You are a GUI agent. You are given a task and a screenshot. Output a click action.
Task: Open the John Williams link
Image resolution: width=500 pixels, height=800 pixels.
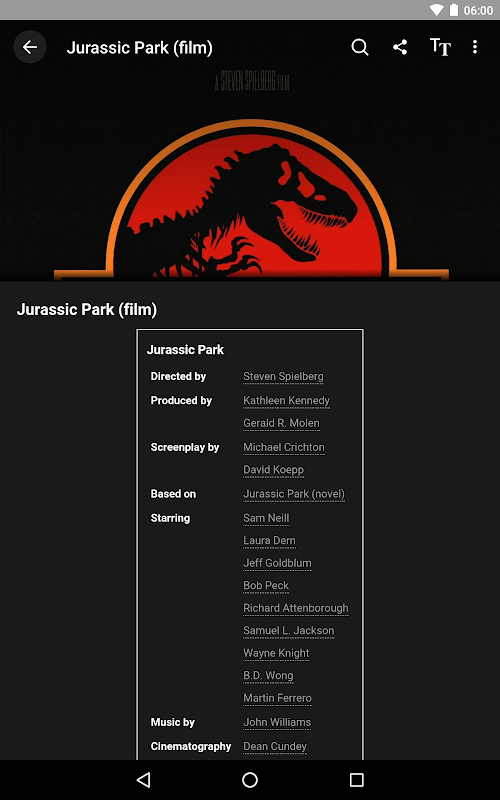(277, 722)
